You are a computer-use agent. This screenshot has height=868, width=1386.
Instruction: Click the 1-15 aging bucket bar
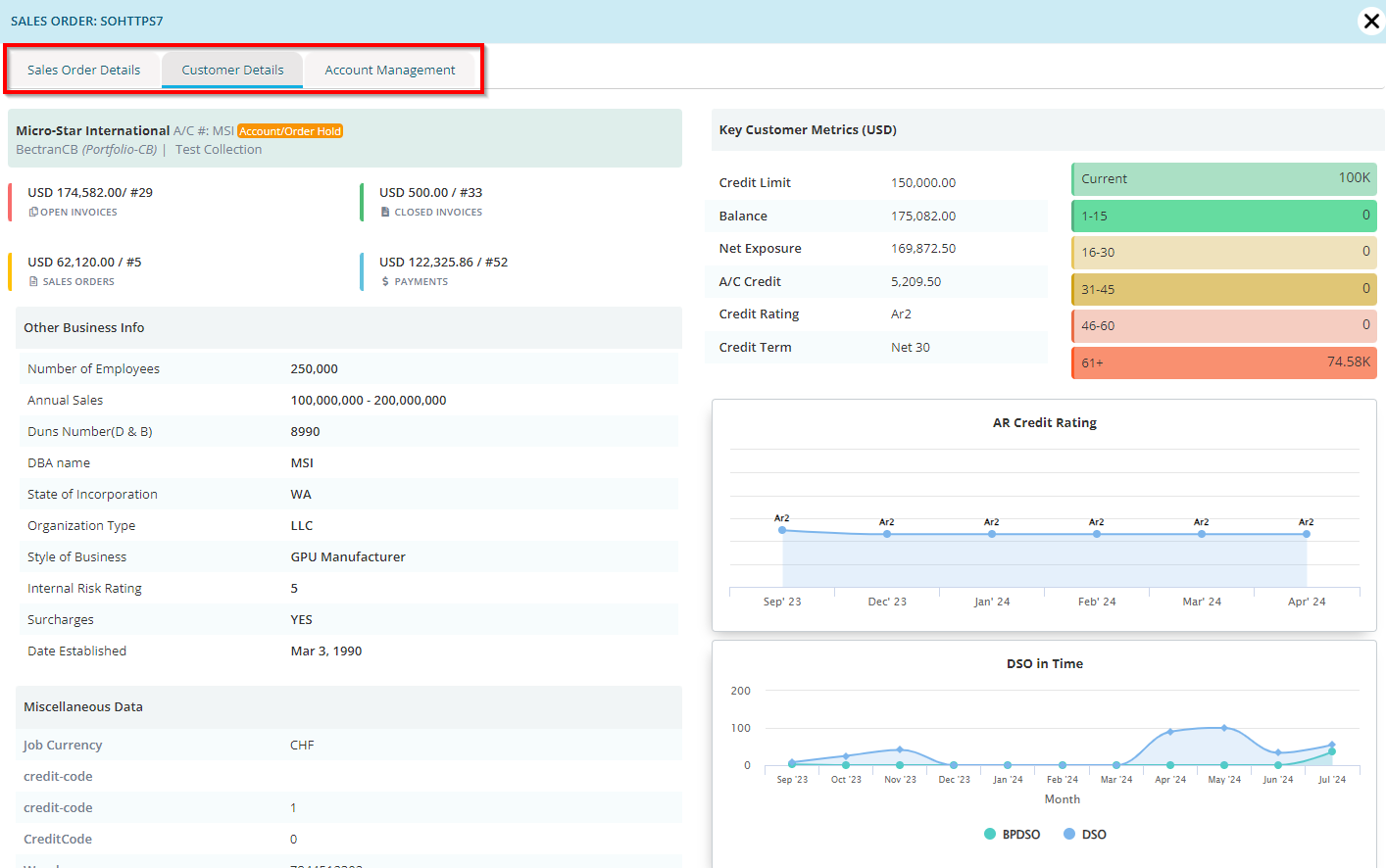pyautogui.click(x=1224, y=216)
